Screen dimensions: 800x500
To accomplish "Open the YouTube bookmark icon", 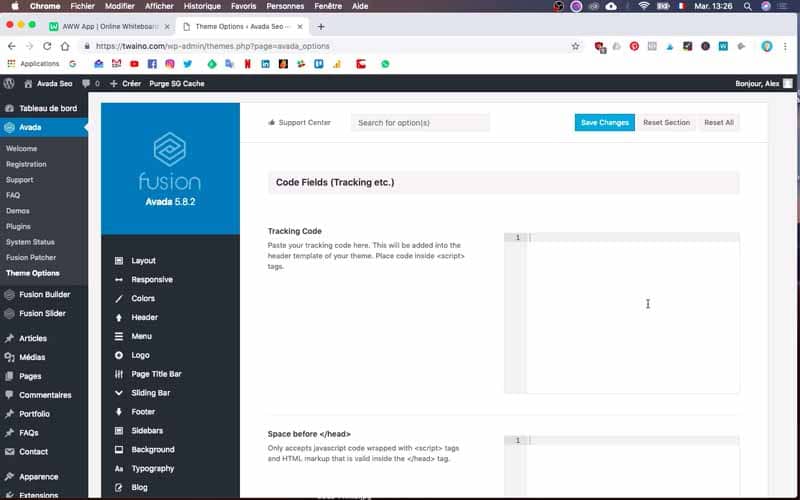I will click(x=134, y=64).
